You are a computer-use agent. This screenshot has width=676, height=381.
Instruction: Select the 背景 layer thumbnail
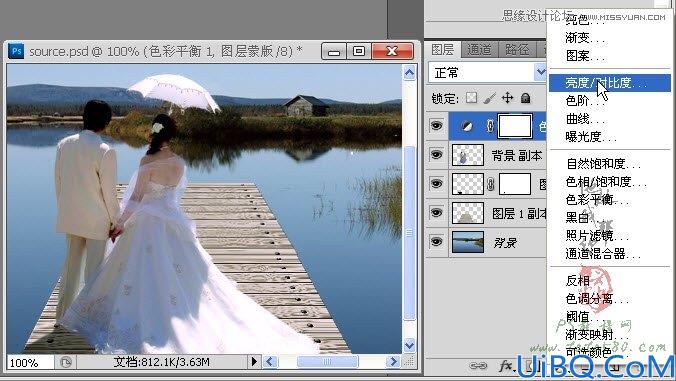coord(468,242)
